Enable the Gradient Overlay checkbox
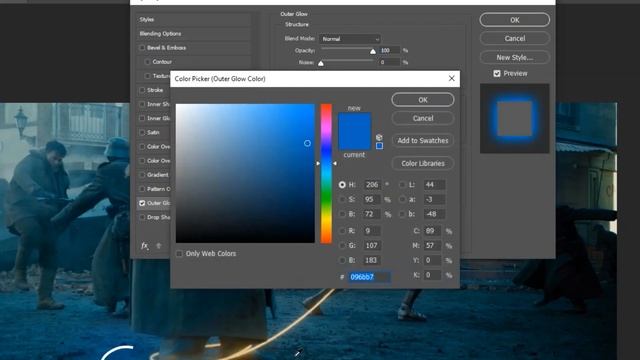Image resolution: width=640 pixels, height=360 pixels. (x=142, y=175)
